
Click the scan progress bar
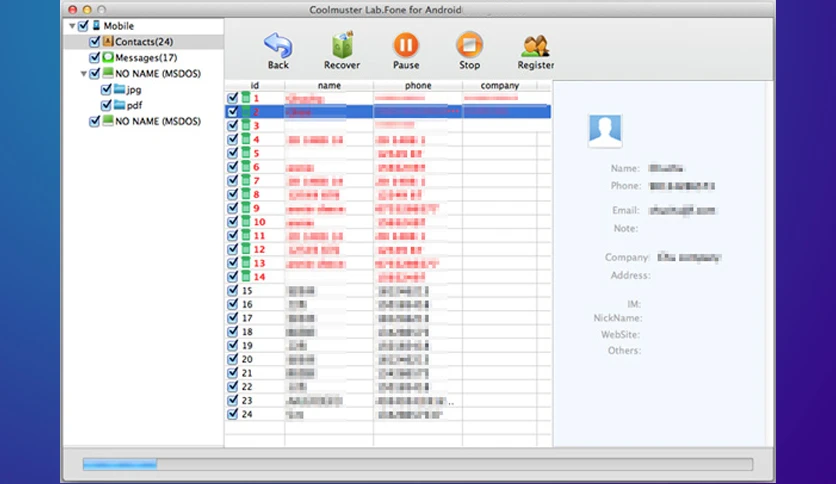(x=417, y=464)
